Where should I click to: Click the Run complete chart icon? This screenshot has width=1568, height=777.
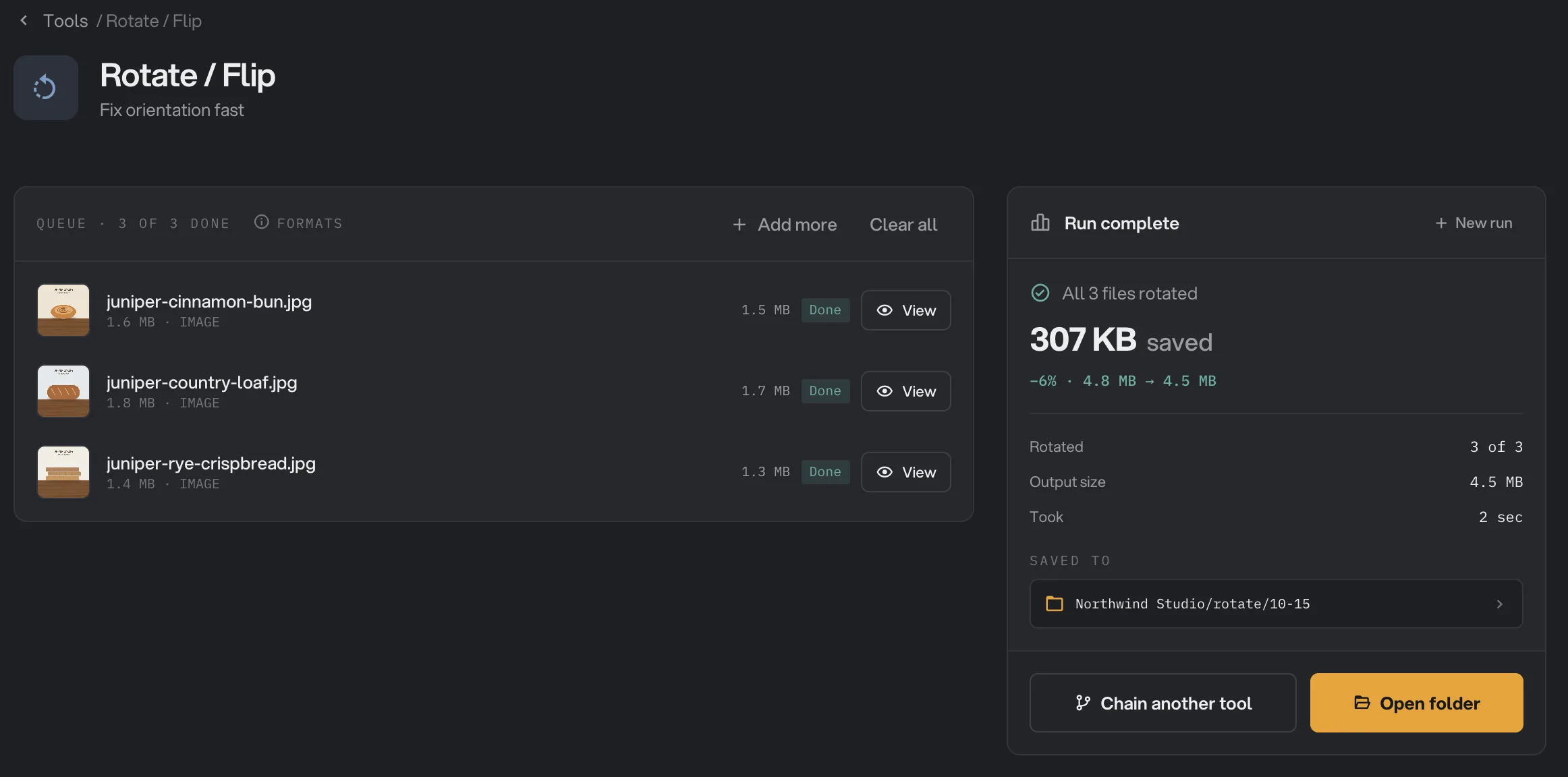[1040, 223]
